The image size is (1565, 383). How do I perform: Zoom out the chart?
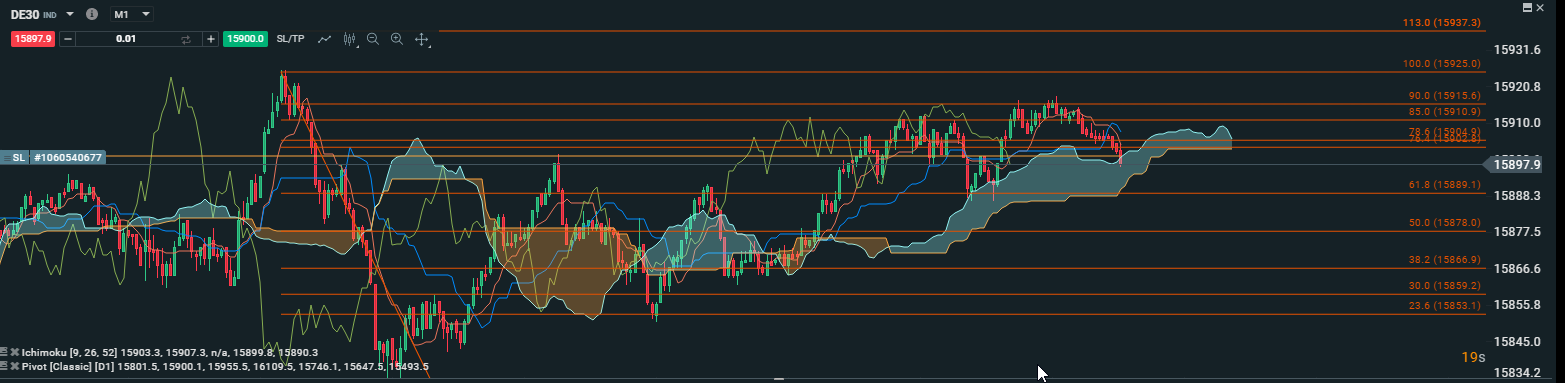pos(373,39)
